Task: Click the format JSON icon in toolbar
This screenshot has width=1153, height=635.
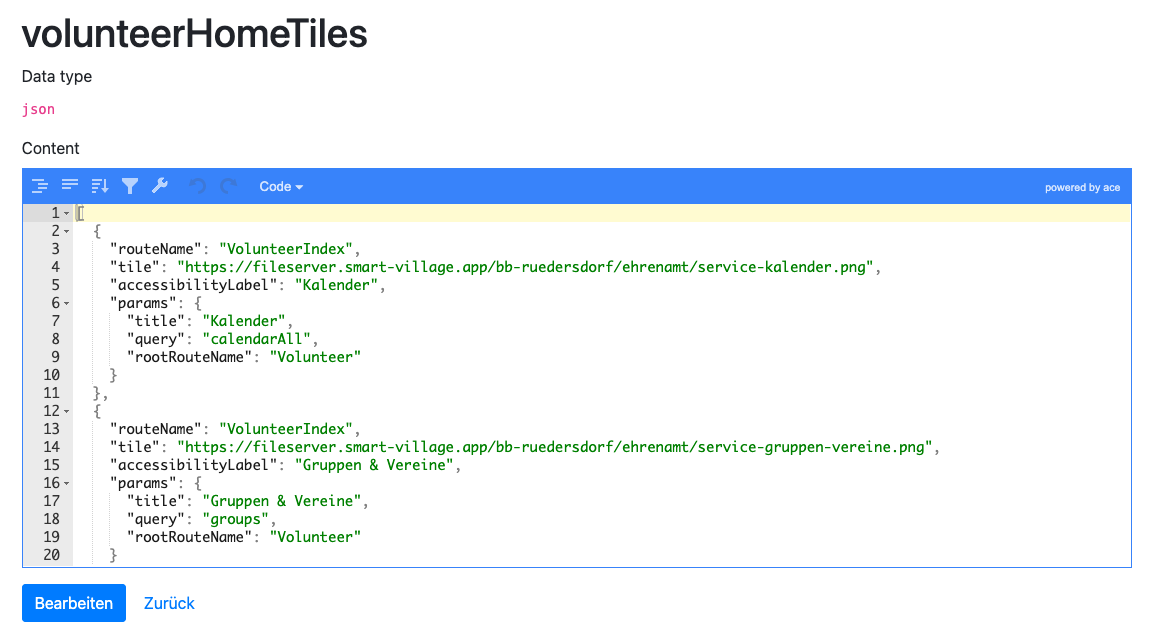Action: click(40, 186)
